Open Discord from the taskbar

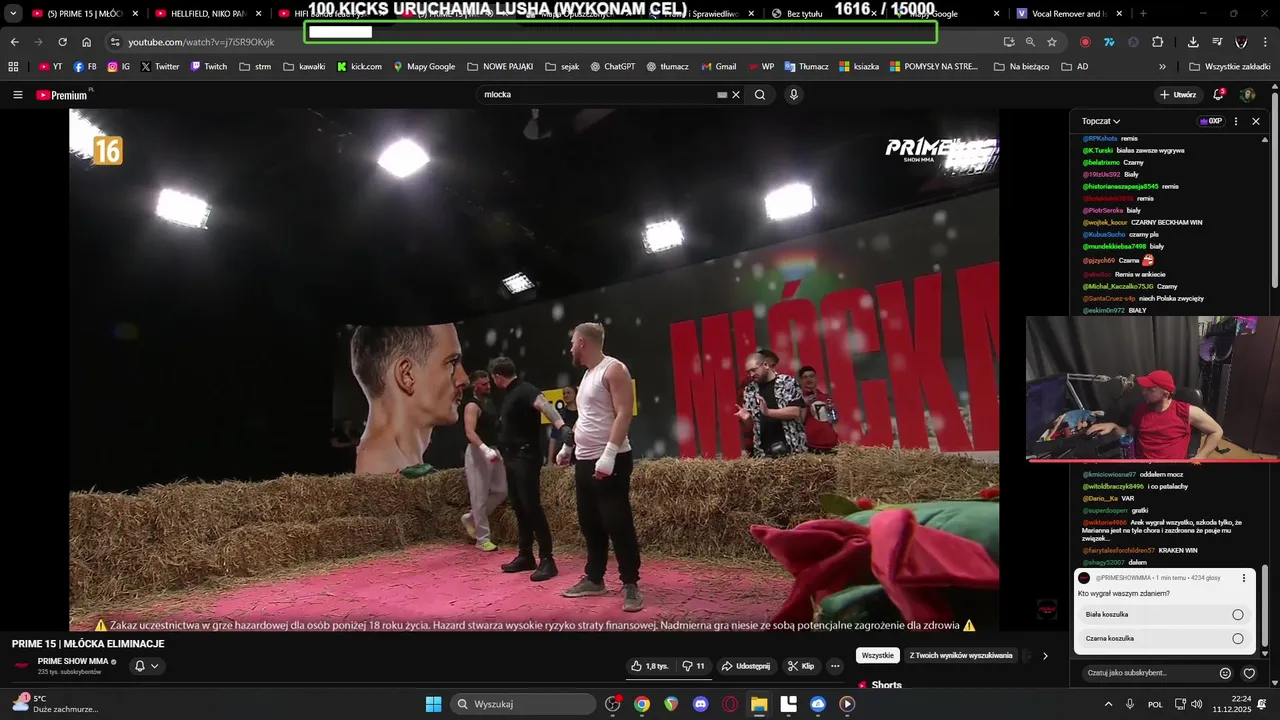click(x=701, y=704)
